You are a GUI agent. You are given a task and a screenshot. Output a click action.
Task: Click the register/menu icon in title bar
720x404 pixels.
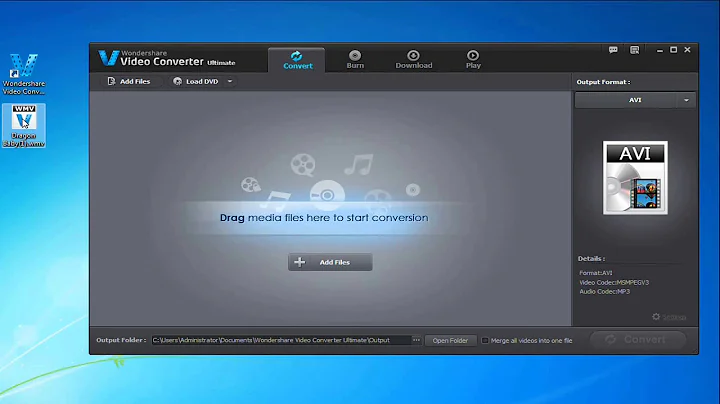pyautogui.click(x=634, y=50)
